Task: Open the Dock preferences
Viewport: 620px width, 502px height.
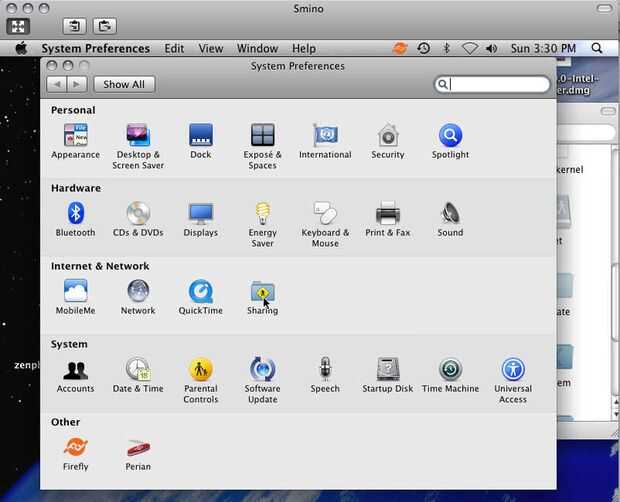Action: [x=200, y=141]
